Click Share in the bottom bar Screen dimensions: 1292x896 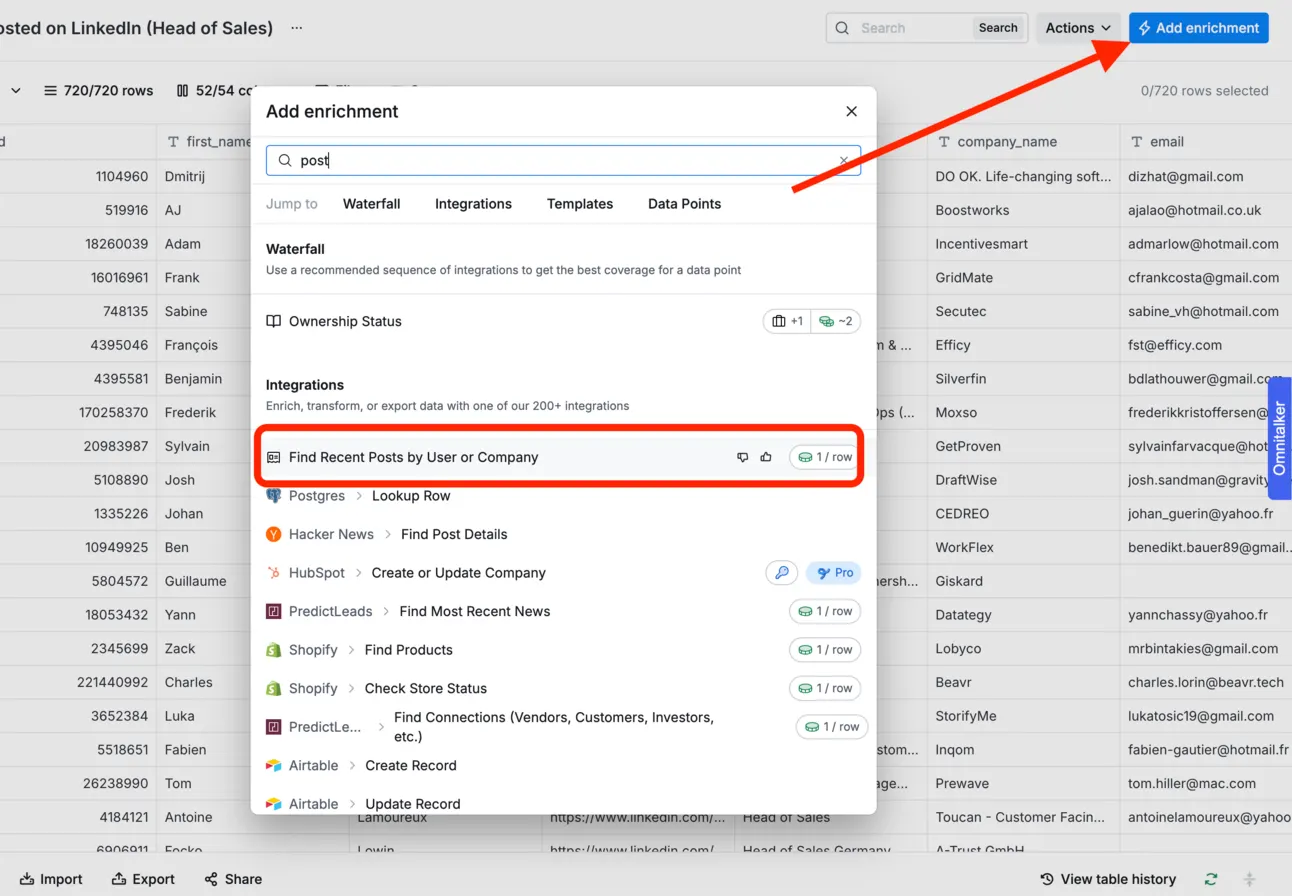coord(233,879)
